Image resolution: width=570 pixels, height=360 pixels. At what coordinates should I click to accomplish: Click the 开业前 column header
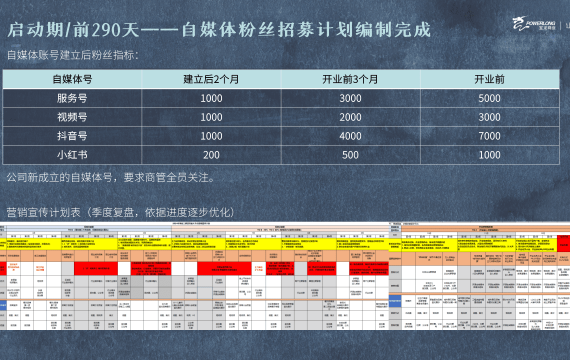490,79
